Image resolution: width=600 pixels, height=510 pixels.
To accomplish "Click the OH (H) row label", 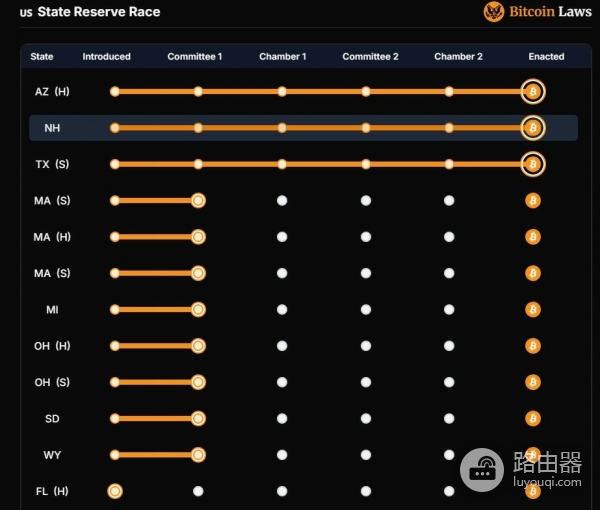I will 52,346.
